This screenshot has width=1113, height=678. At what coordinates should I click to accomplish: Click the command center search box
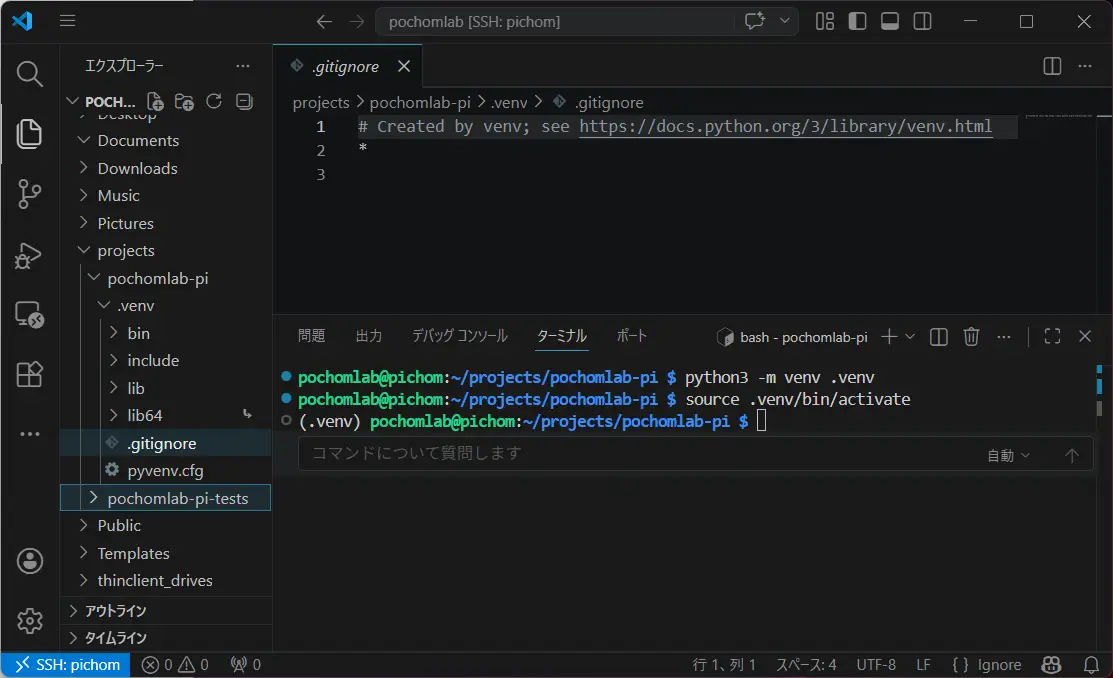pos(557,21)
